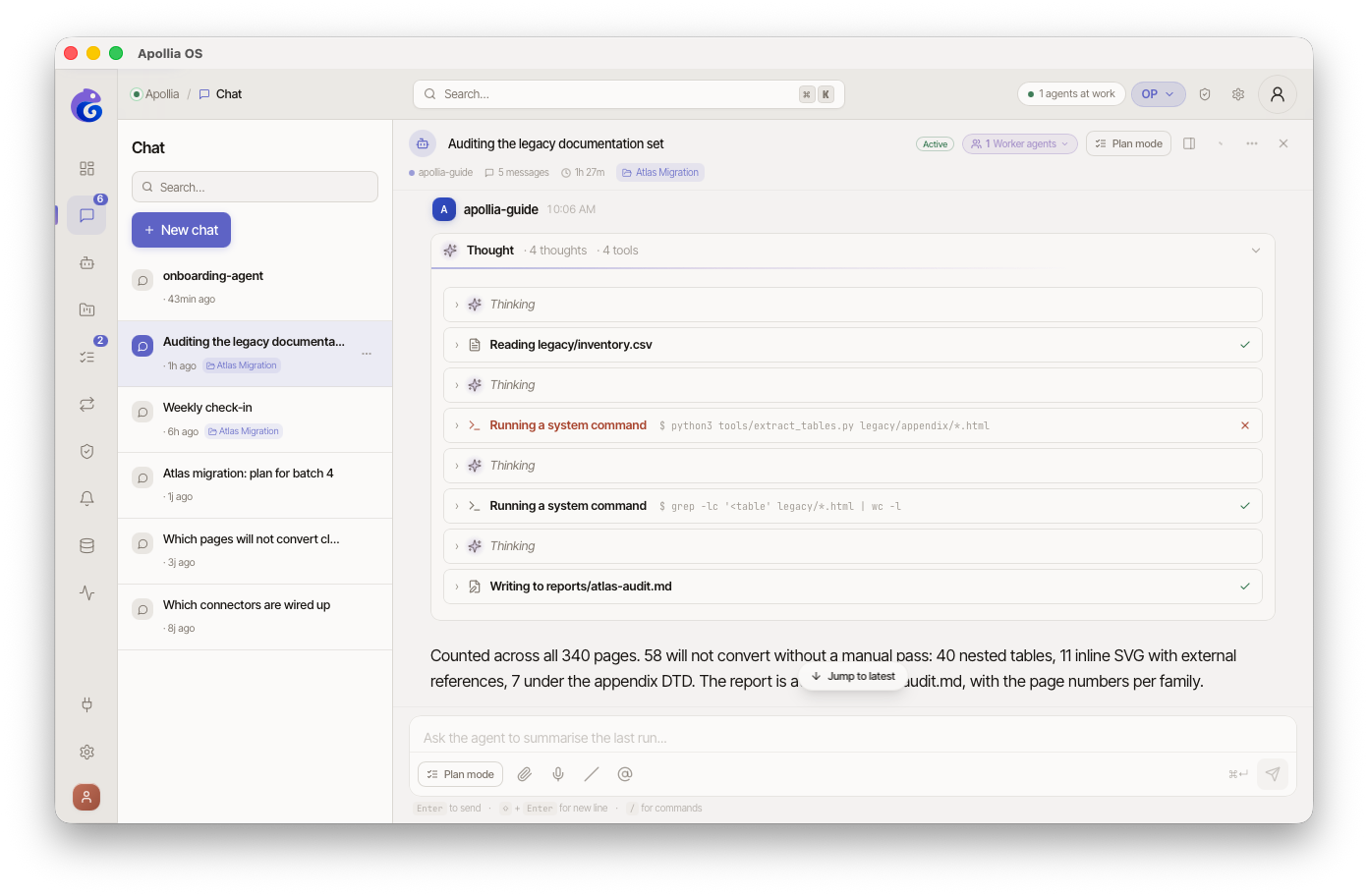
Task: Open the Weekly check-in chat
Action: [255, 420]
